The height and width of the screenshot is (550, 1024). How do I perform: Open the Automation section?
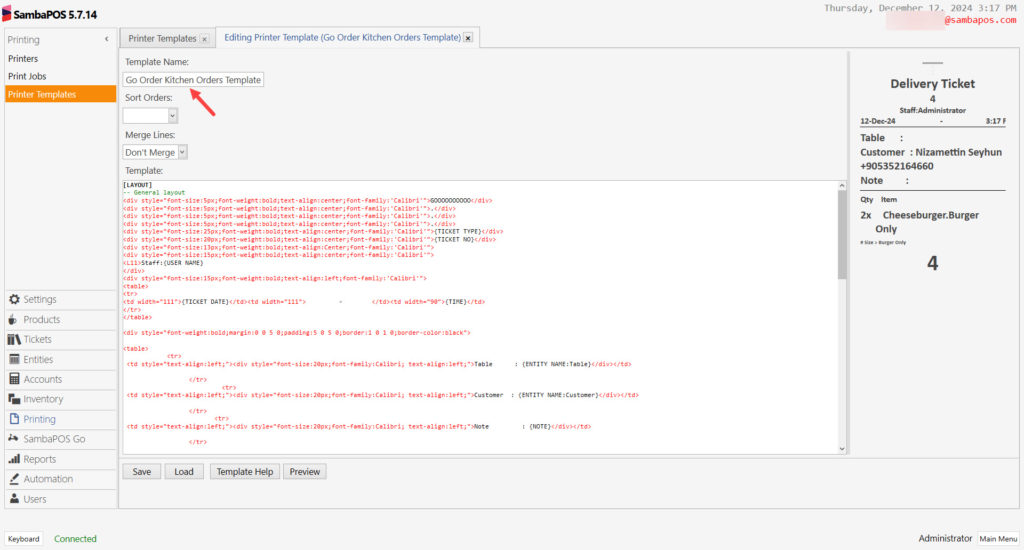tap(60, 479)
